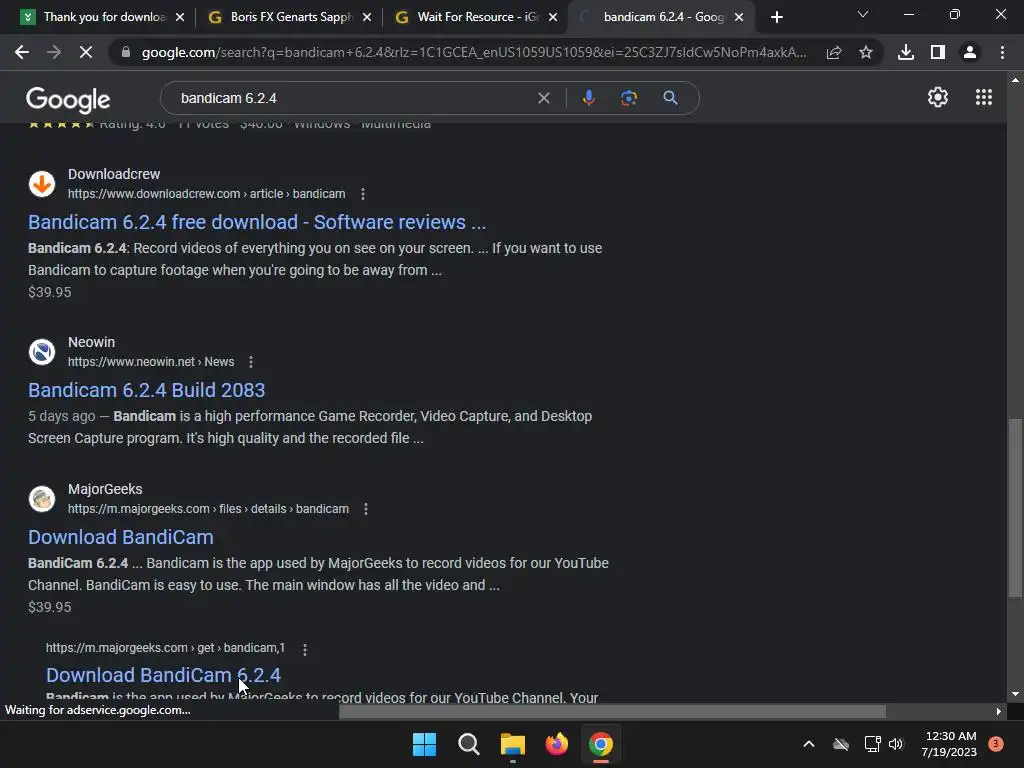This screenshot has width=1024, height=768.
Task: Click the magnifier search button
Action: tap(670, 98)
